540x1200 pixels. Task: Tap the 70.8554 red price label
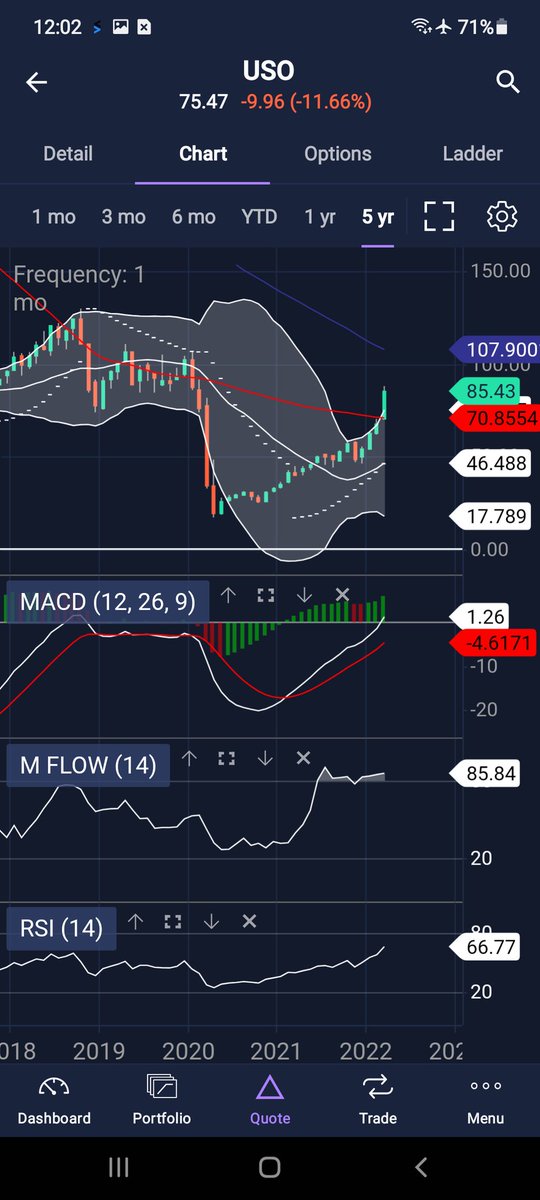coord(496,419)
